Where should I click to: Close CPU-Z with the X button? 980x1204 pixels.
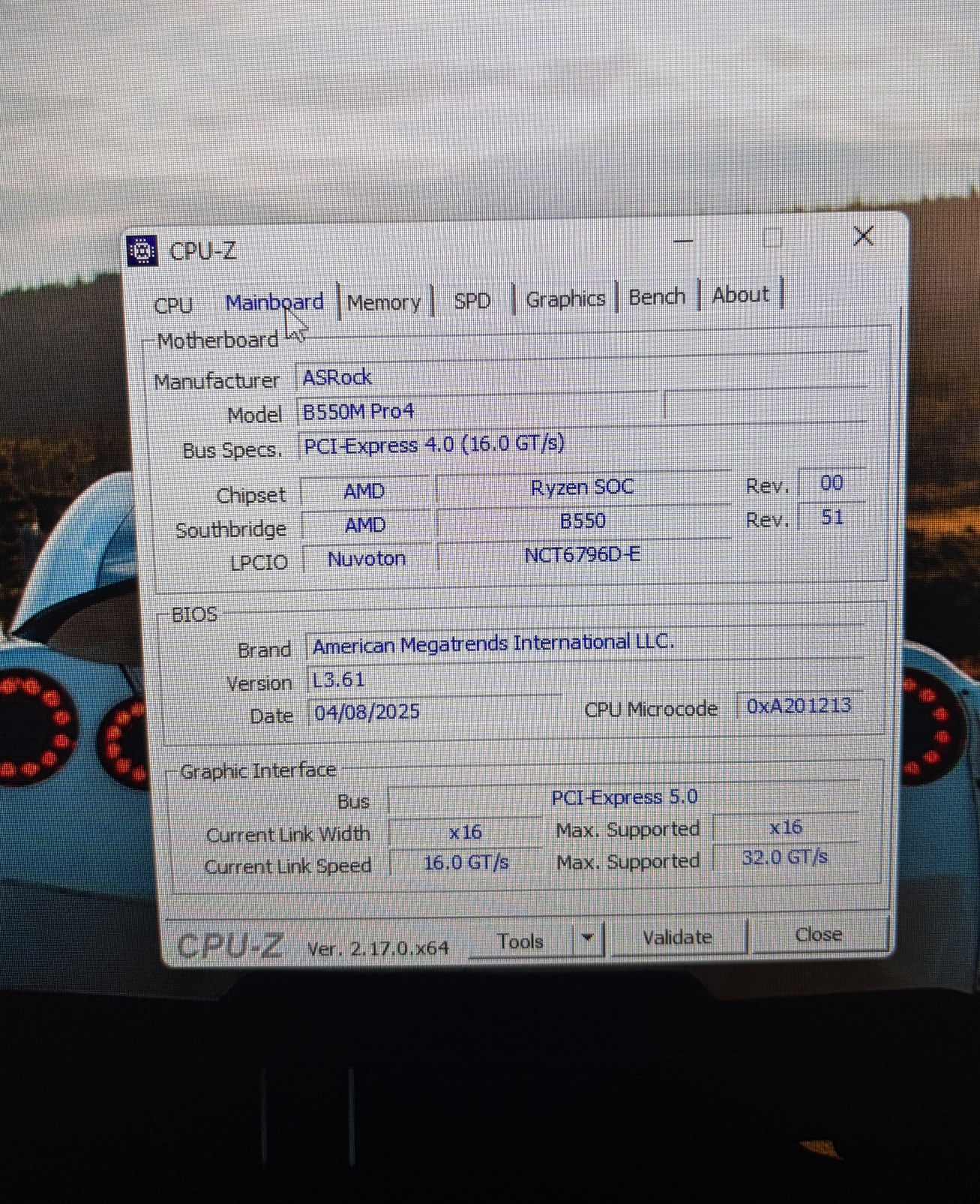(864, 236)
